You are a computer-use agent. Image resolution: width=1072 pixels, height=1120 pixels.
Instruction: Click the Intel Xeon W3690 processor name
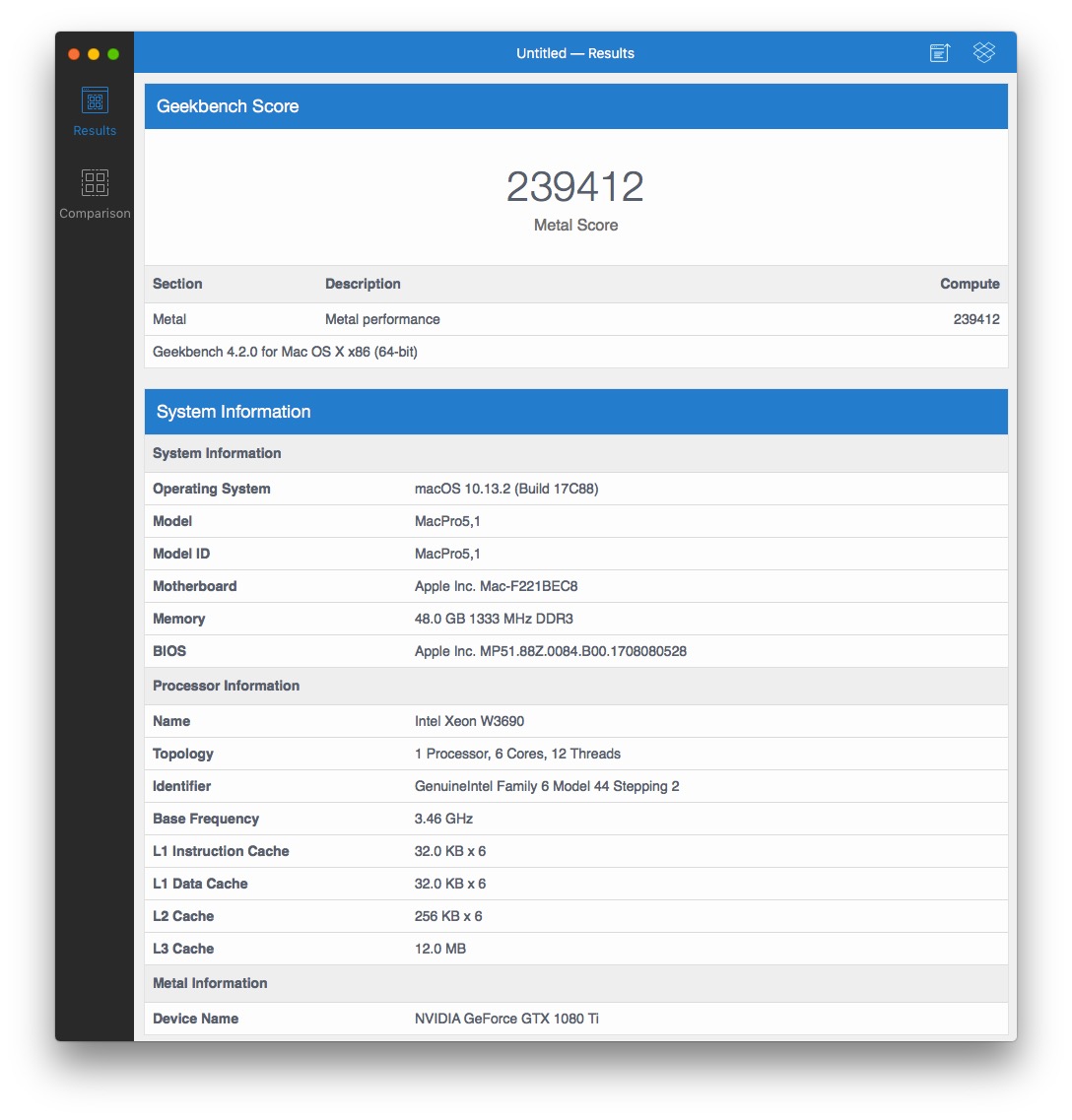(469, 721)
